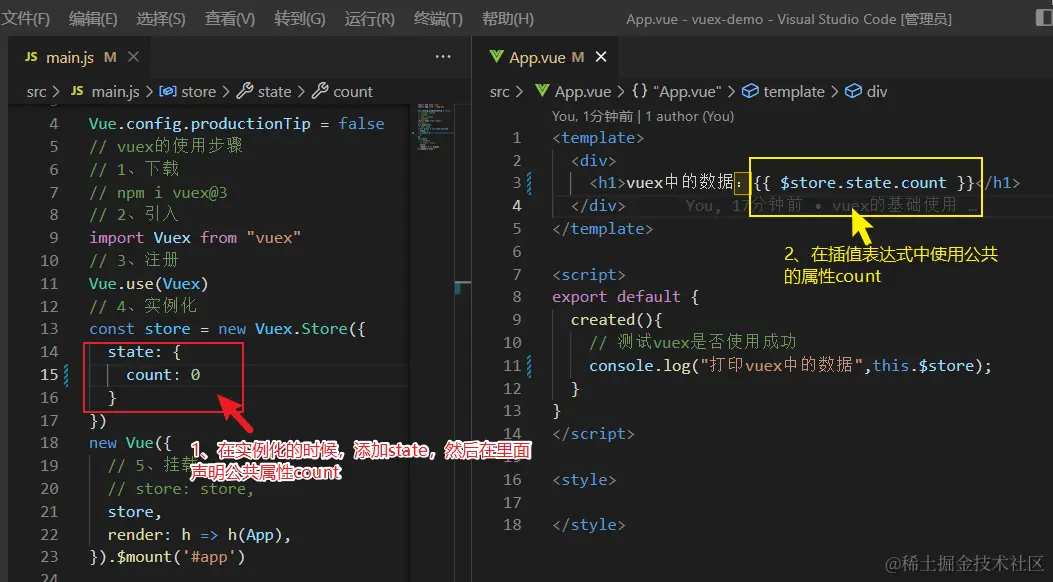Open the 终端(T) menu

pyautogui.click(x=438, y=19)
